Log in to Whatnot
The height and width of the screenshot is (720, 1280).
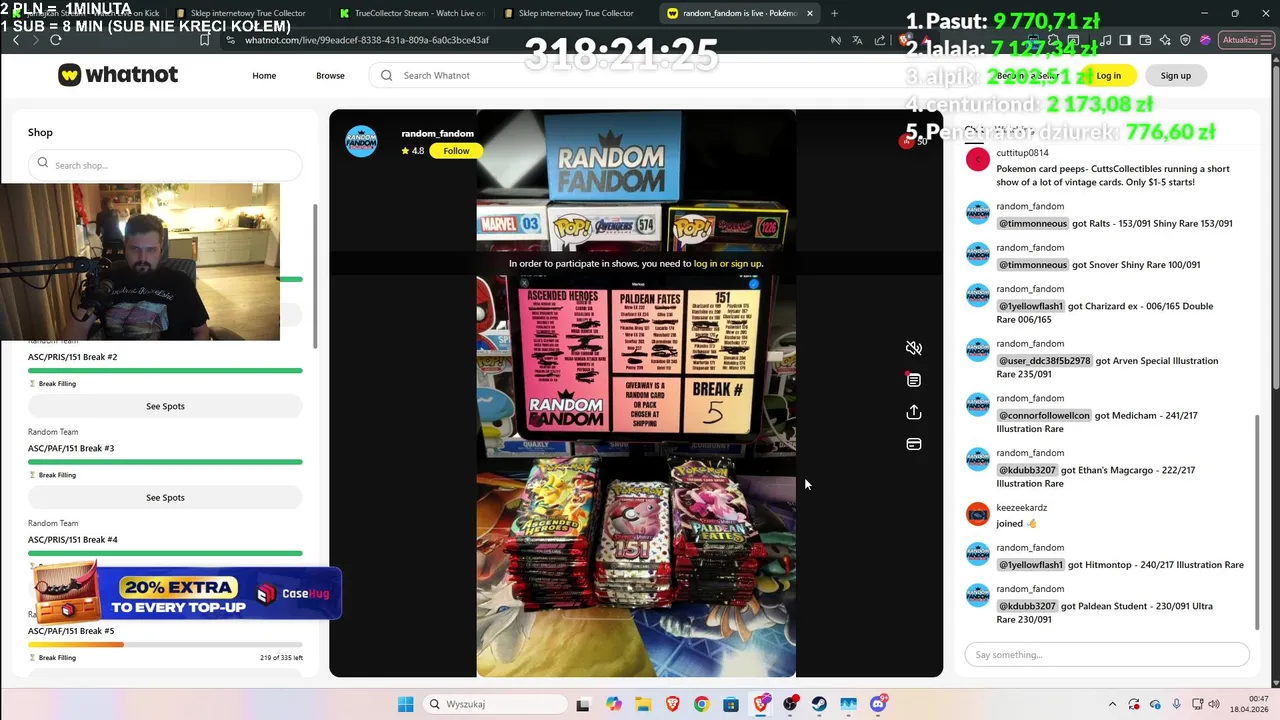click(x=1108, y=75)
